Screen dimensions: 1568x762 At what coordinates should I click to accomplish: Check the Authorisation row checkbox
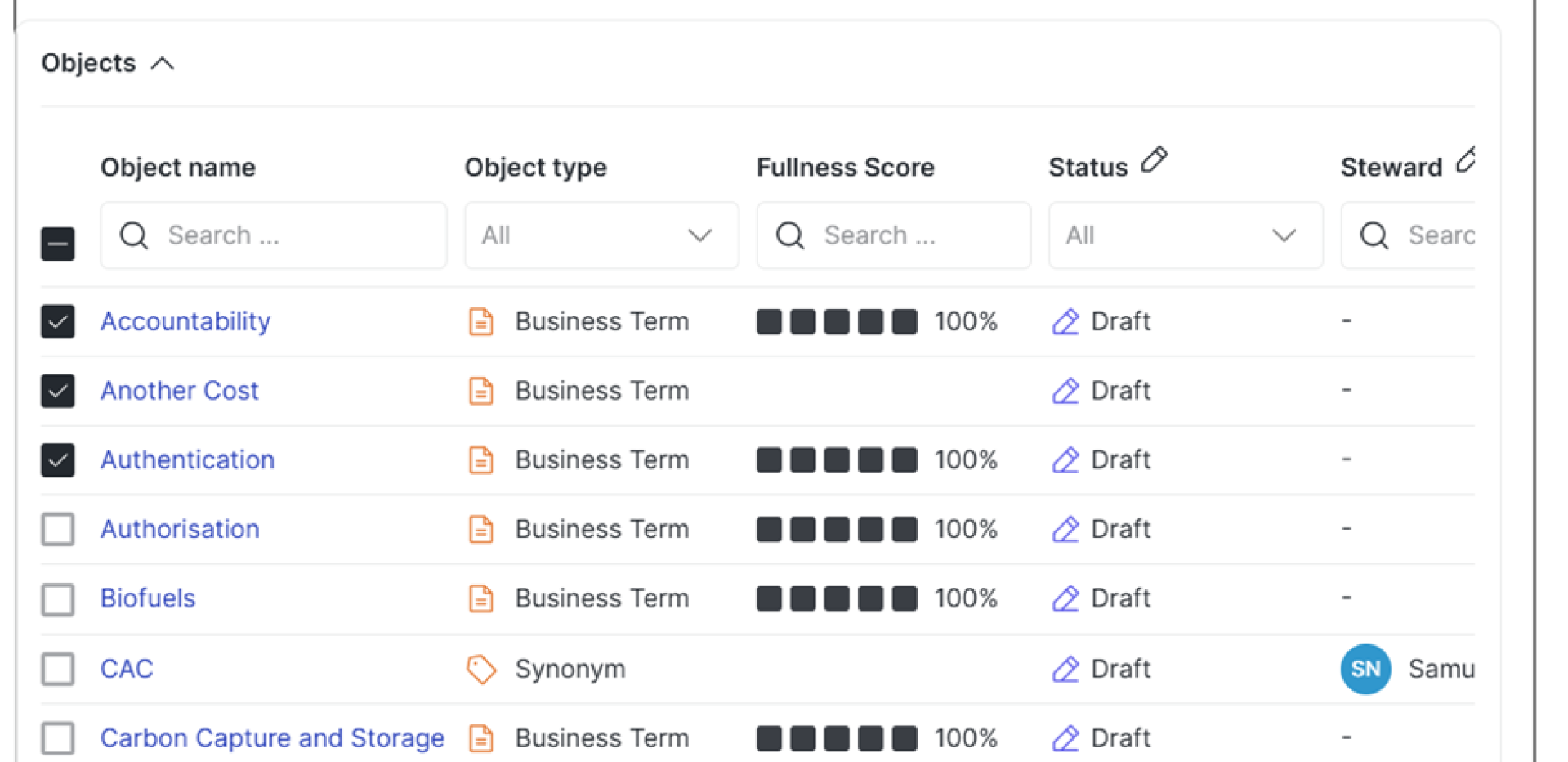tap(58, 530)
